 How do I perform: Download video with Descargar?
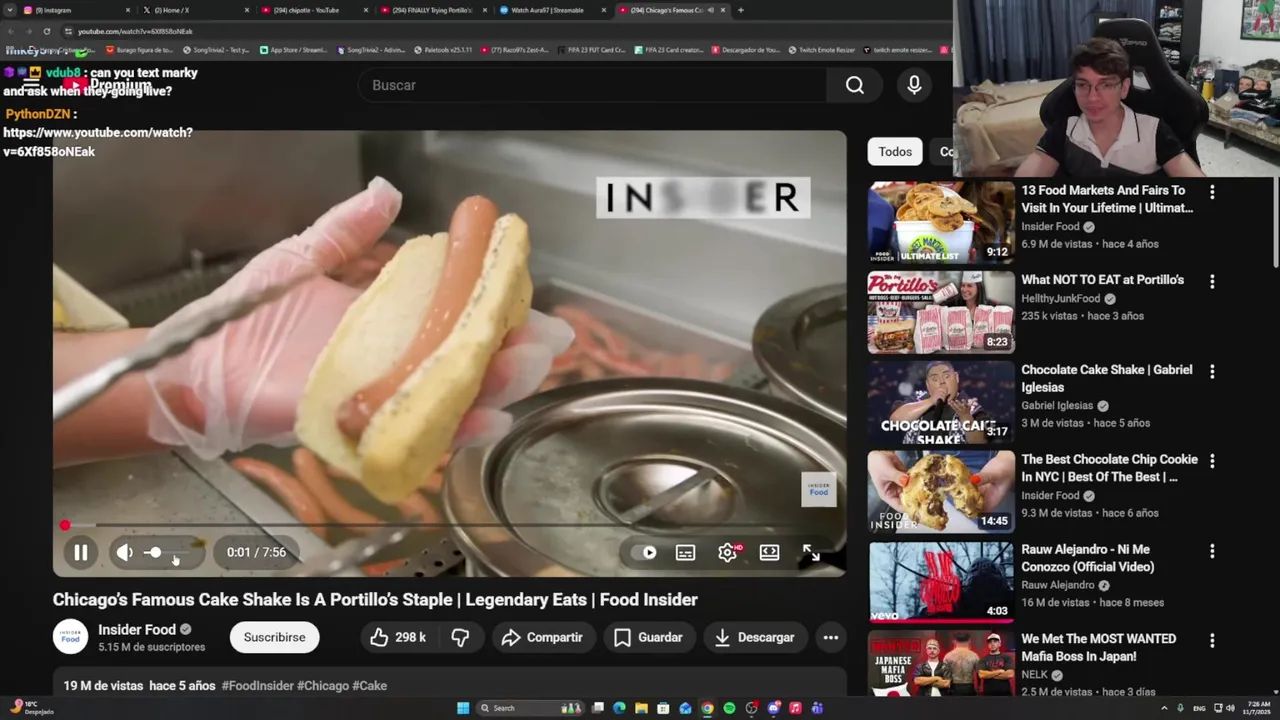(x=755, y=637)
